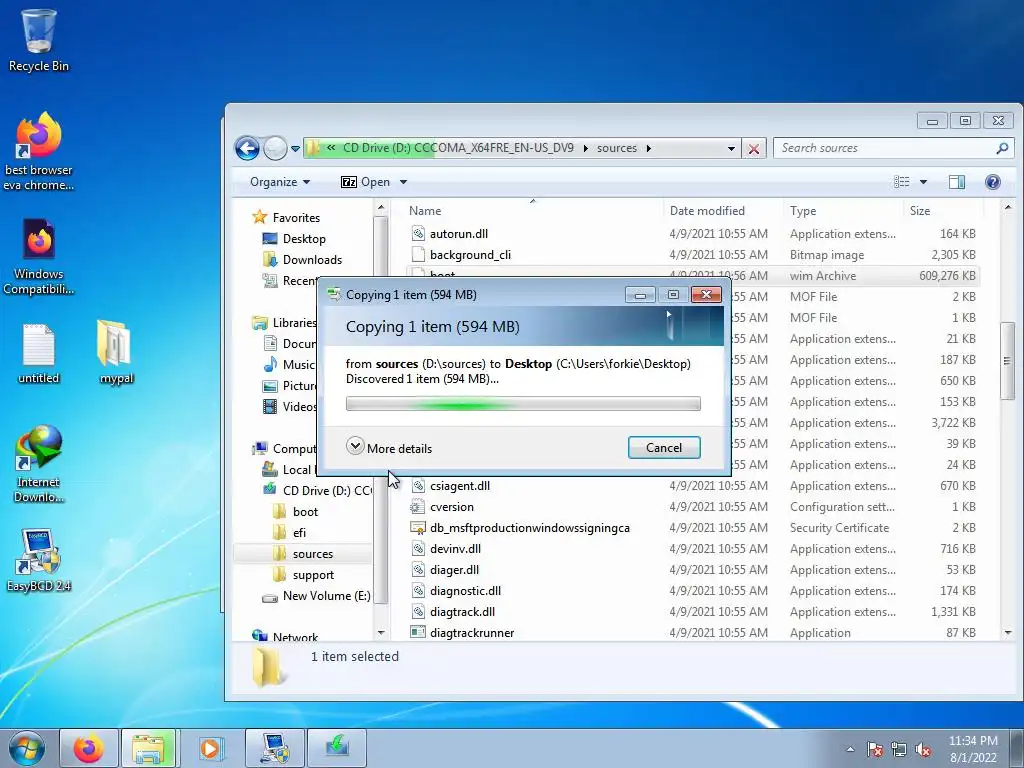Image resolution: width=1024 pixels, height=768 pixels.
Task: Click the search magnifier icon
Action: (1002, 148)
